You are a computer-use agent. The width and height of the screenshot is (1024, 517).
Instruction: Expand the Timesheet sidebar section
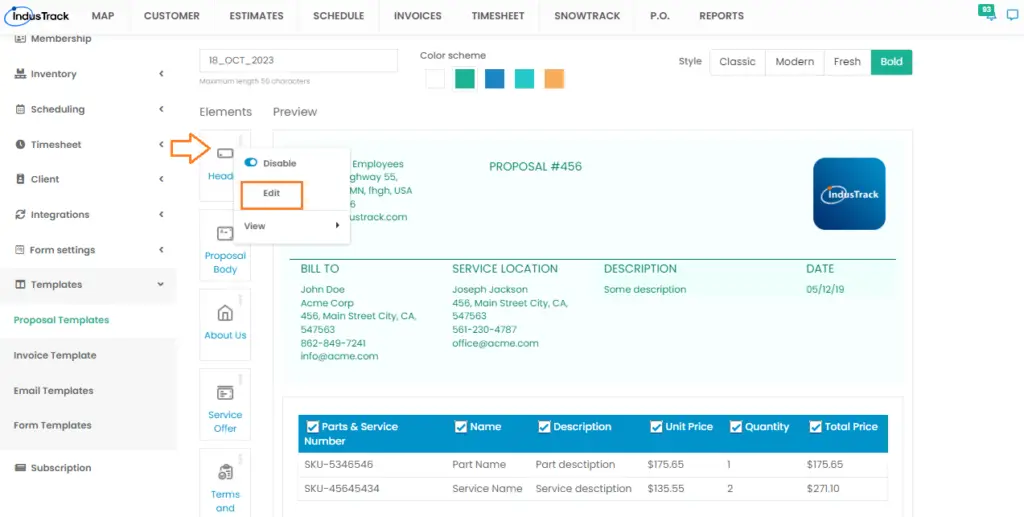coord(161,144)
